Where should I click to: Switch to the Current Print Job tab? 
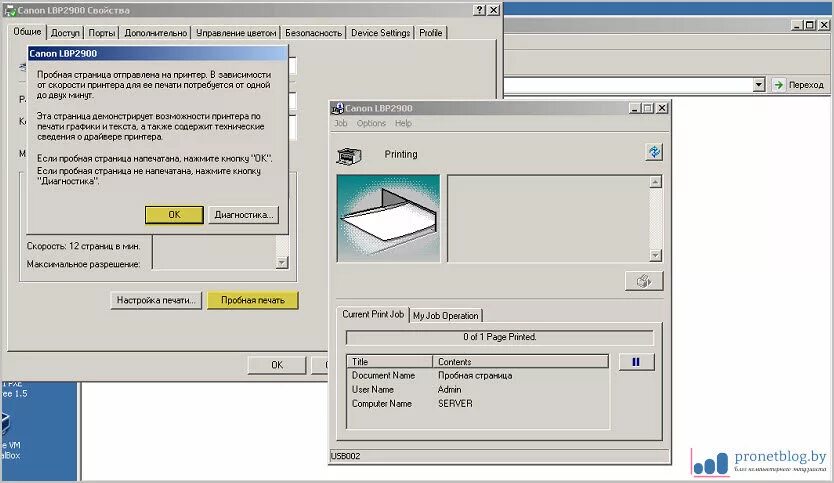pos(373,314)
